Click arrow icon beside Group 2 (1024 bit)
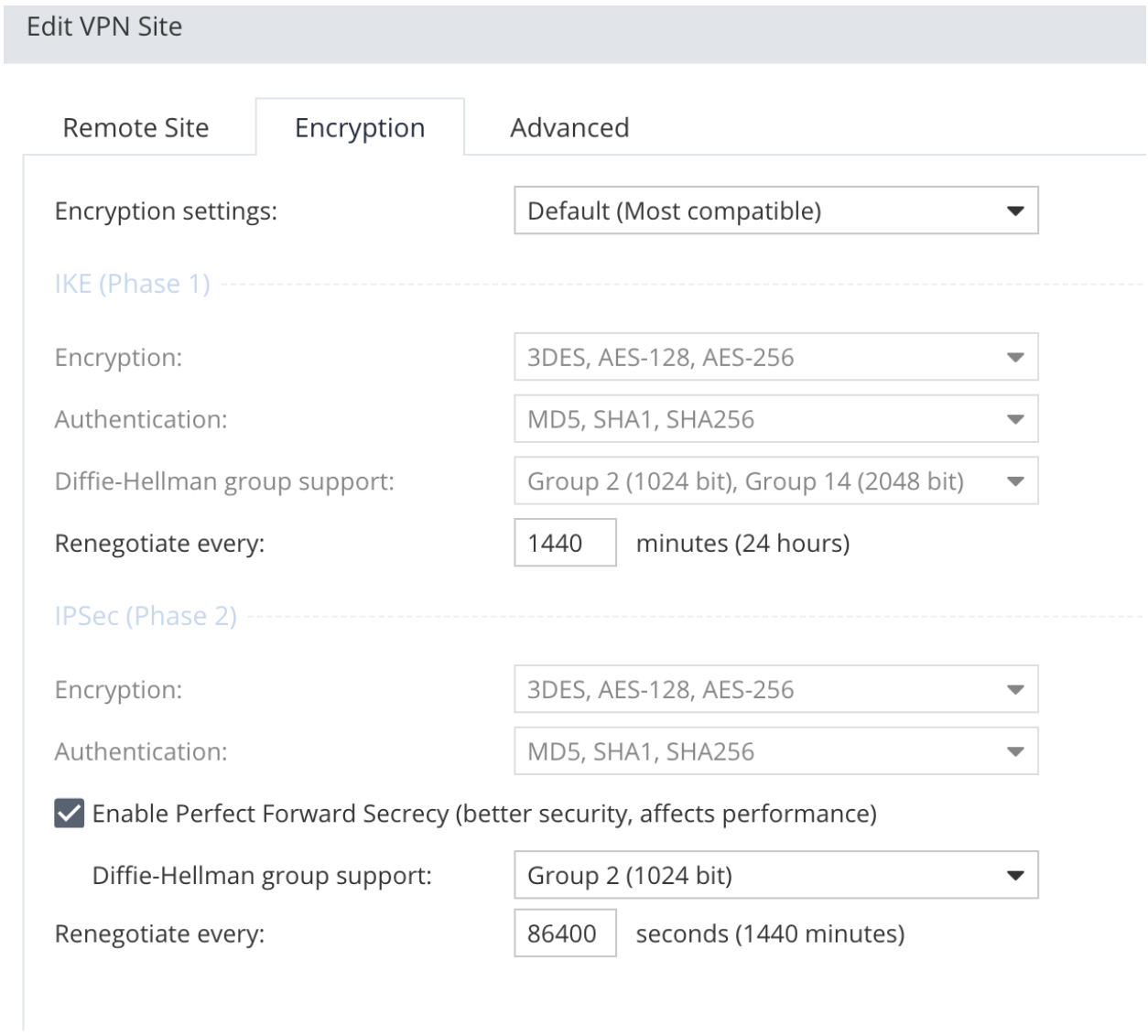1148x1036 pixels. coord(1014,876)
